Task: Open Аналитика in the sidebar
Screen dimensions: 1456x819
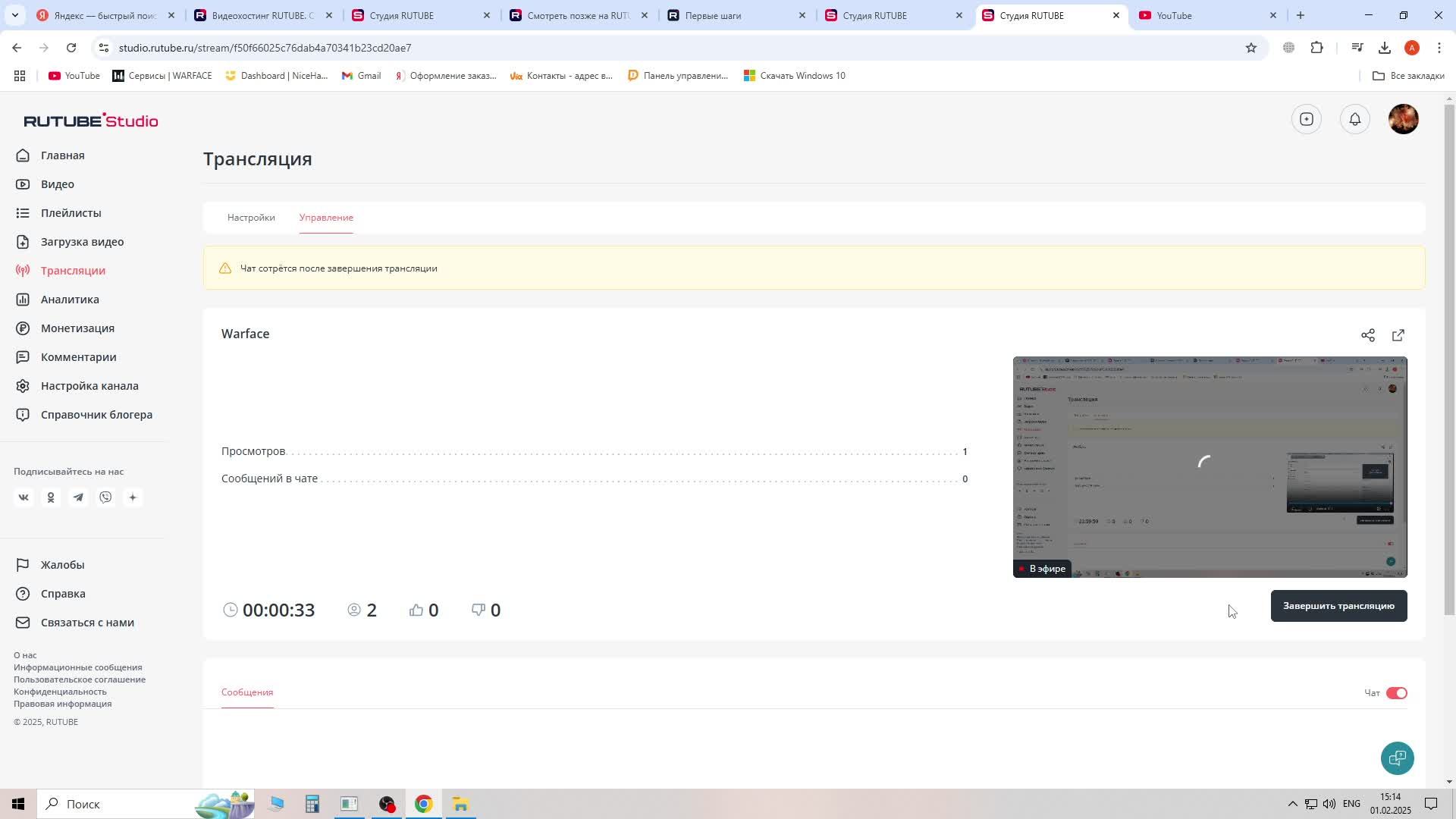Action: point(70,300)
